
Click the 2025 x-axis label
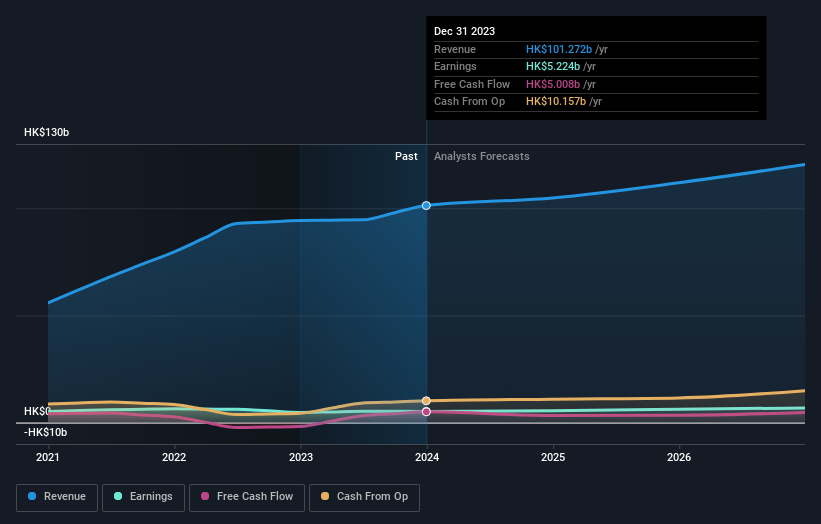pos(553,458)
